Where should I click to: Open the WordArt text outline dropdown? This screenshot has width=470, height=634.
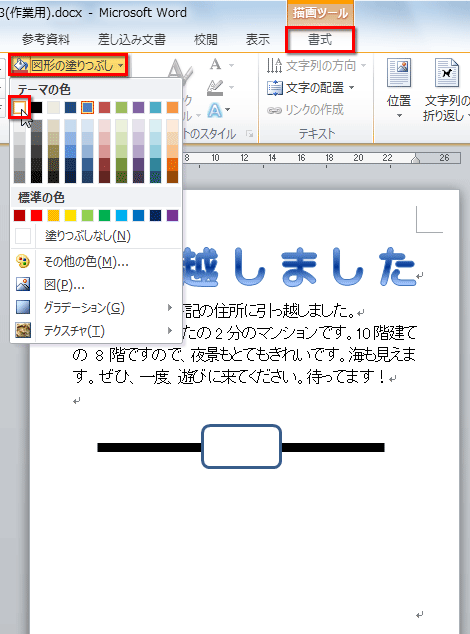point(220,87)
